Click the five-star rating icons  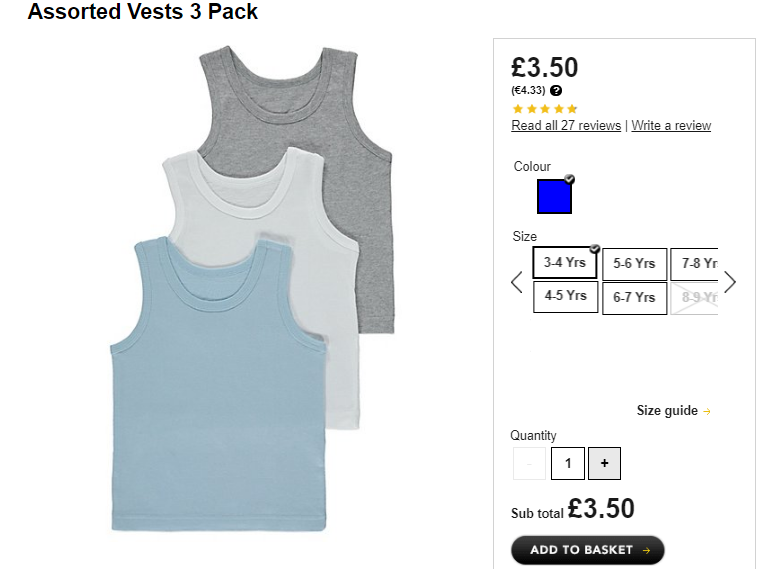(x=544, y=109)
